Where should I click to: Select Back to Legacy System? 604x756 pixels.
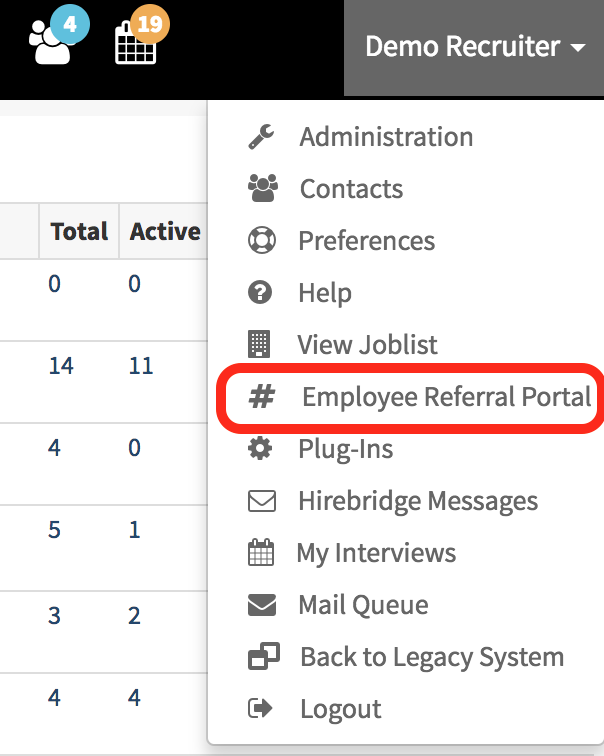(x=431, y=657)
